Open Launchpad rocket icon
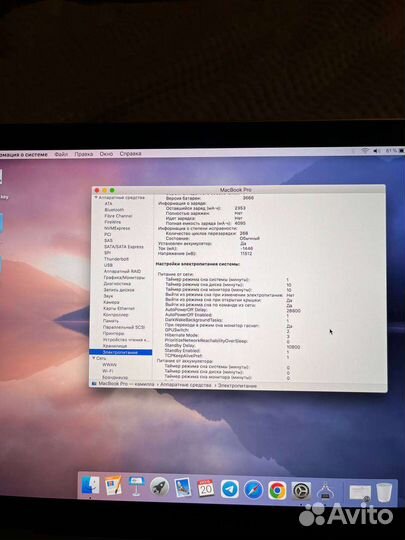 point(159,487)
